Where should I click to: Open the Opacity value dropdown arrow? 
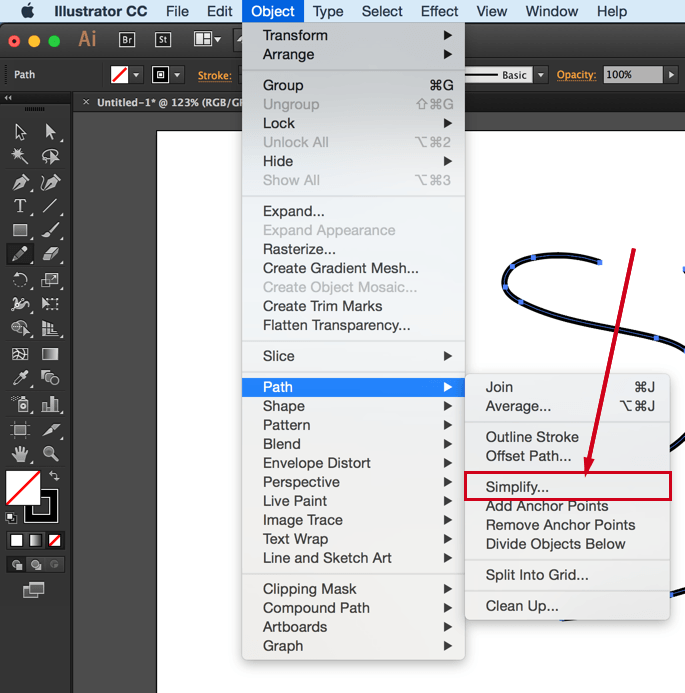[x=672, y=75]
